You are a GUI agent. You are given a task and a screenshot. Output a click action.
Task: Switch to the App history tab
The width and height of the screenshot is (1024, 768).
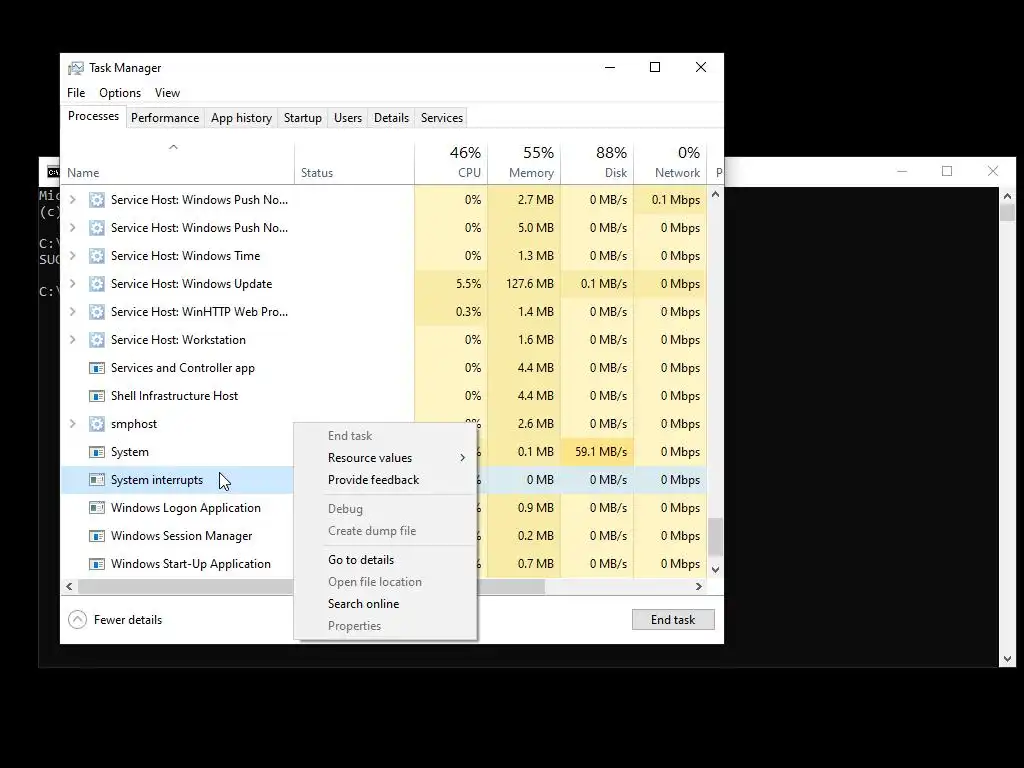click(241, 118)
